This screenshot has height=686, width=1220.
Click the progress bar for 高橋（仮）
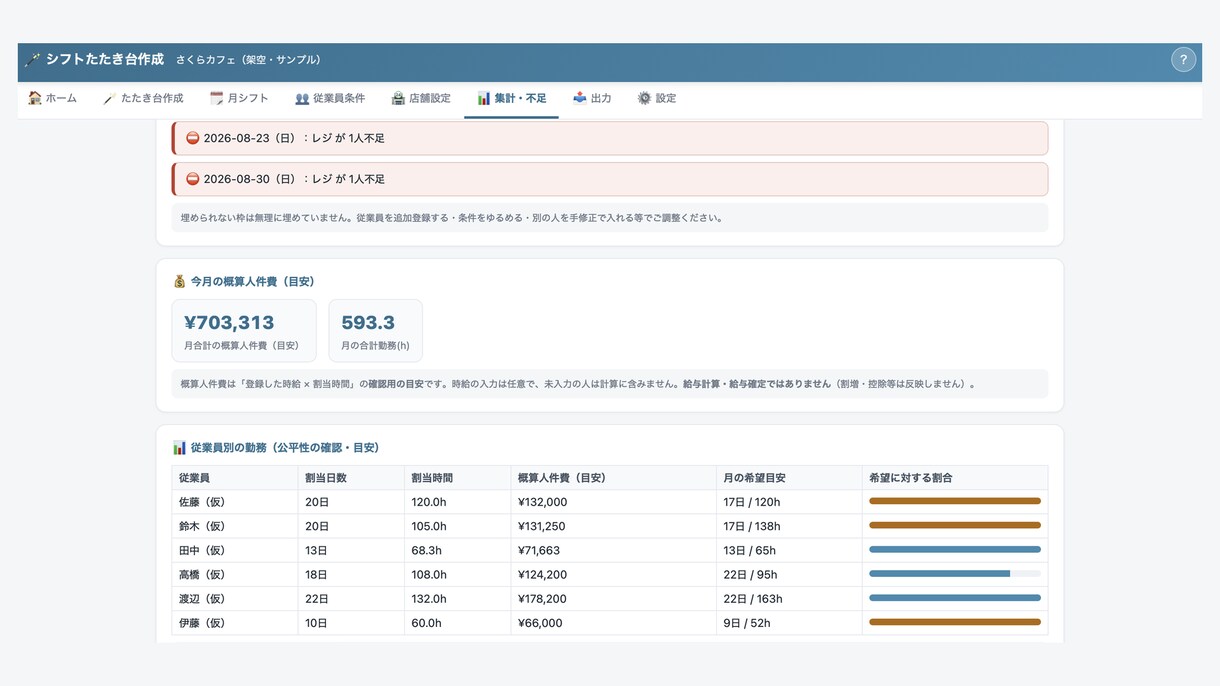pyautogui.click(x=955, y=574)
